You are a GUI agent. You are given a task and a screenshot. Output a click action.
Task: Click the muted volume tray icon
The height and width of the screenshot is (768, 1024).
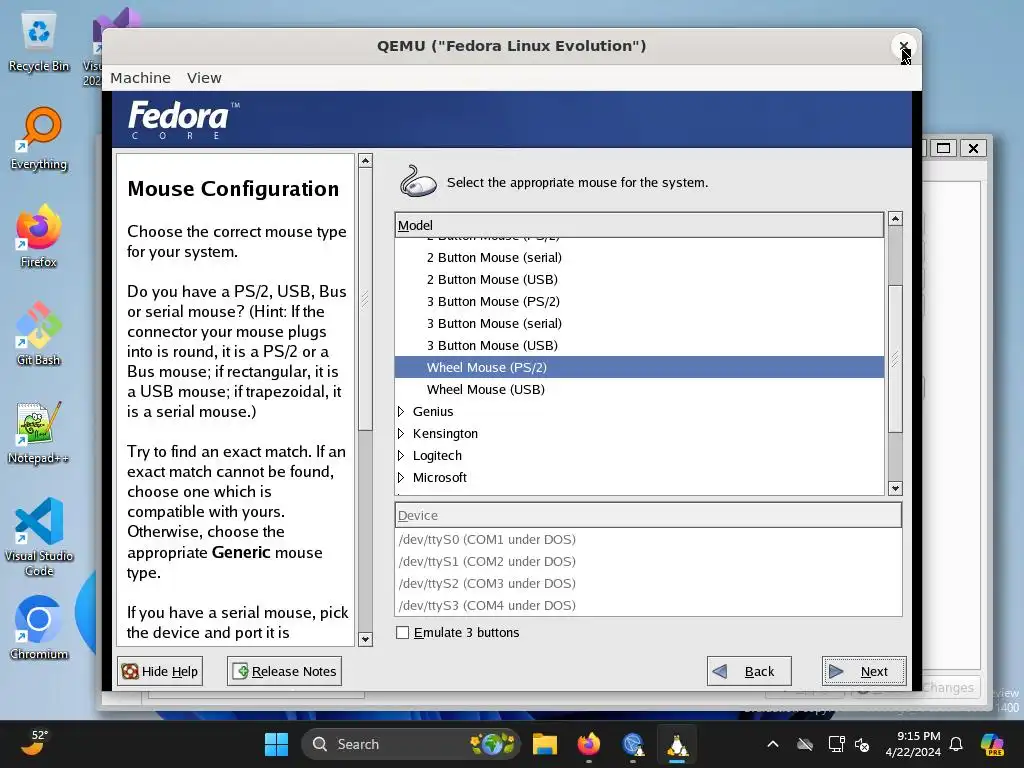[x=862, y=744]
